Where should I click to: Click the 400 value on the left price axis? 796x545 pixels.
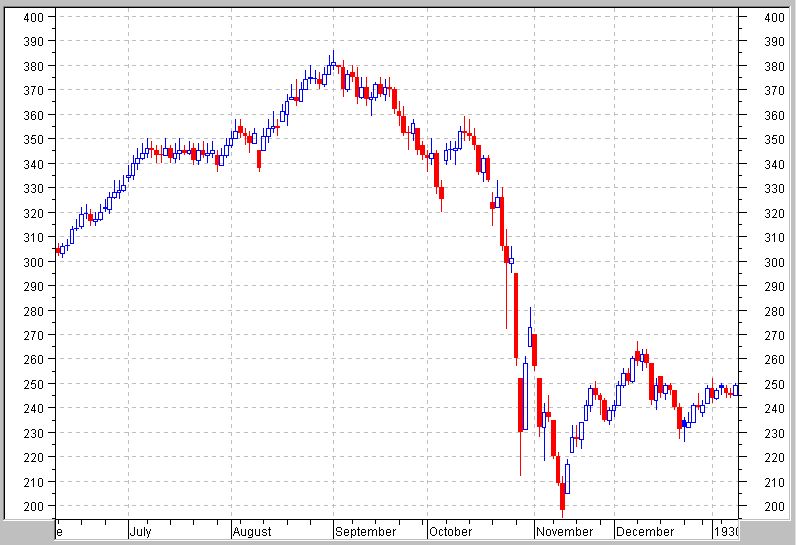point(34,17)
